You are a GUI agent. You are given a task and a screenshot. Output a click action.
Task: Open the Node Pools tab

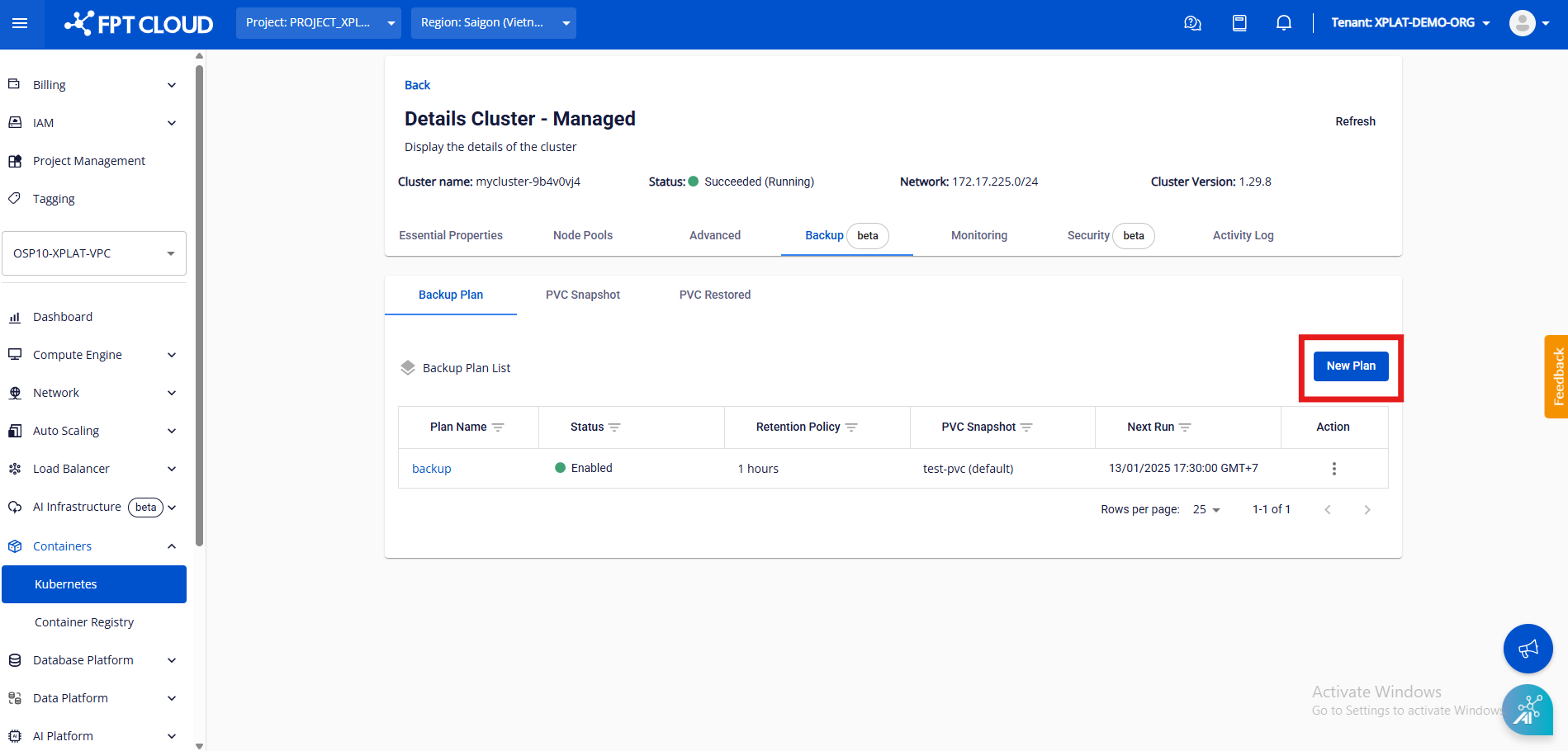coord(582,235)
